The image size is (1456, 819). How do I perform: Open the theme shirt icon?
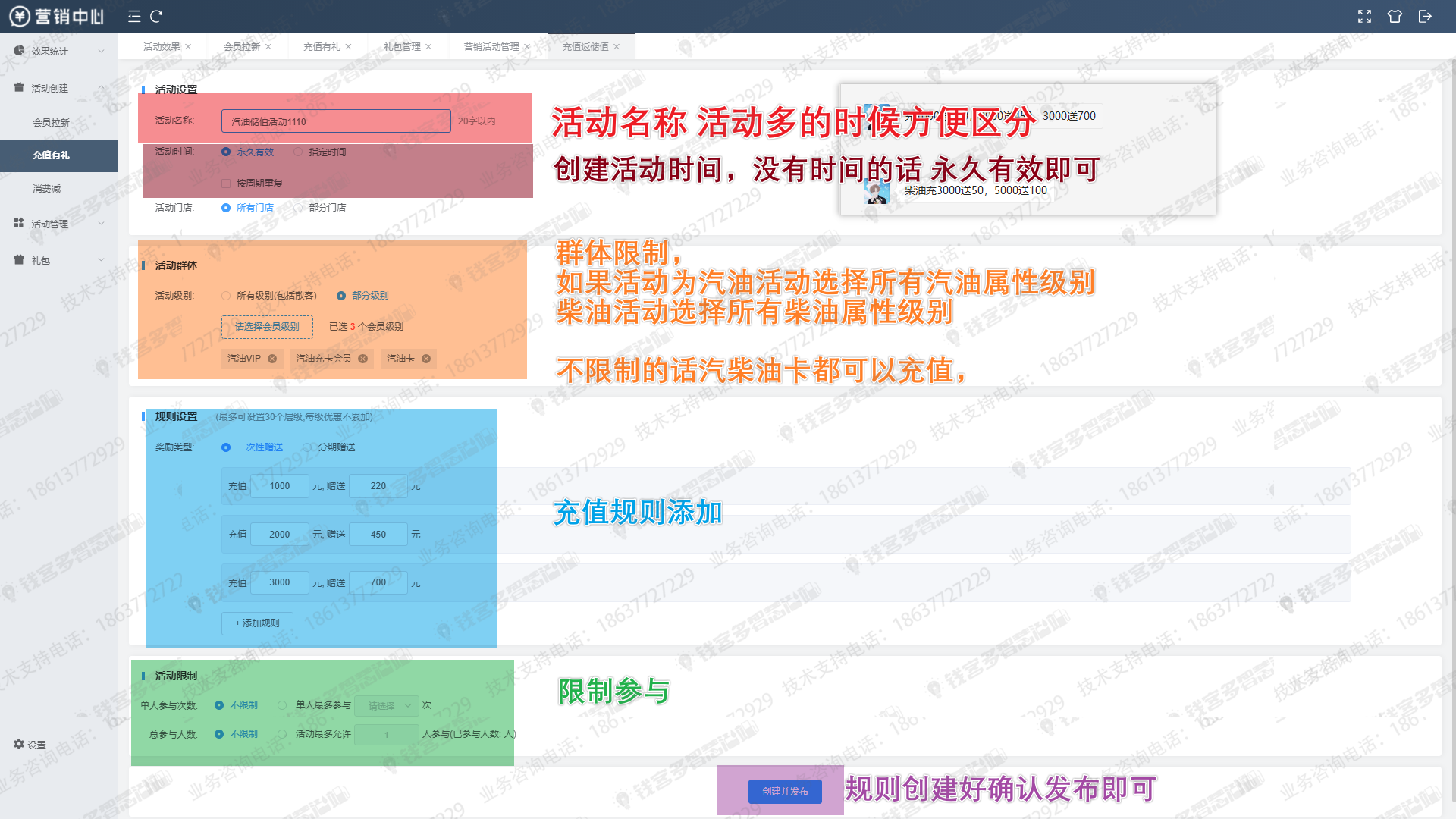click(1395, 16)
